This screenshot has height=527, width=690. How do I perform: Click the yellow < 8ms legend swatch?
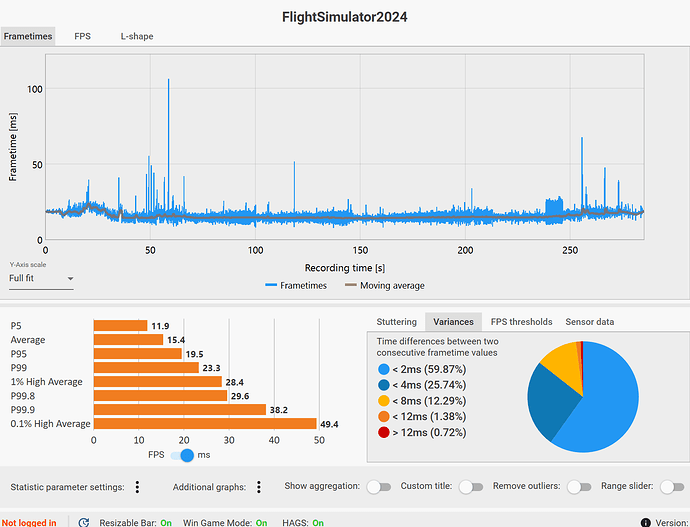click(384, 401)
